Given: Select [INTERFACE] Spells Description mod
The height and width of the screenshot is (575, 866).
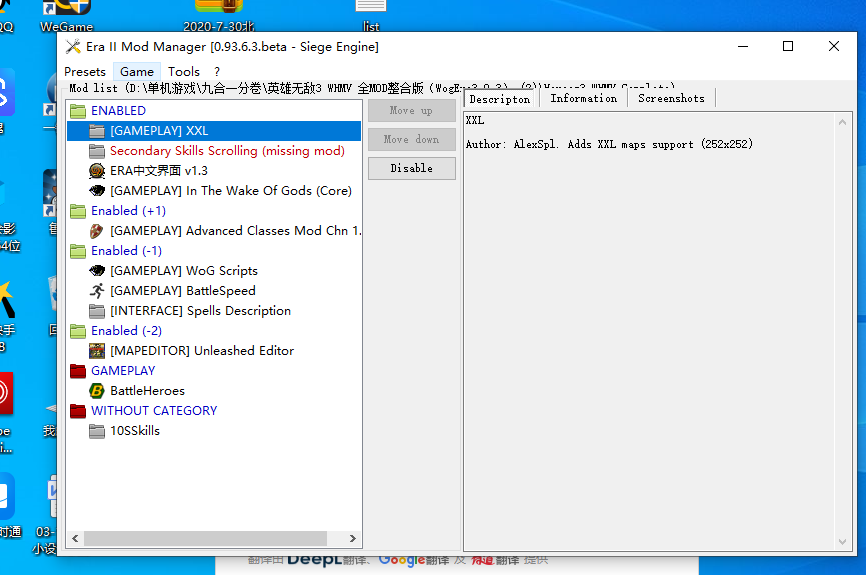Looking at the screenshot, I should (200, 311).
